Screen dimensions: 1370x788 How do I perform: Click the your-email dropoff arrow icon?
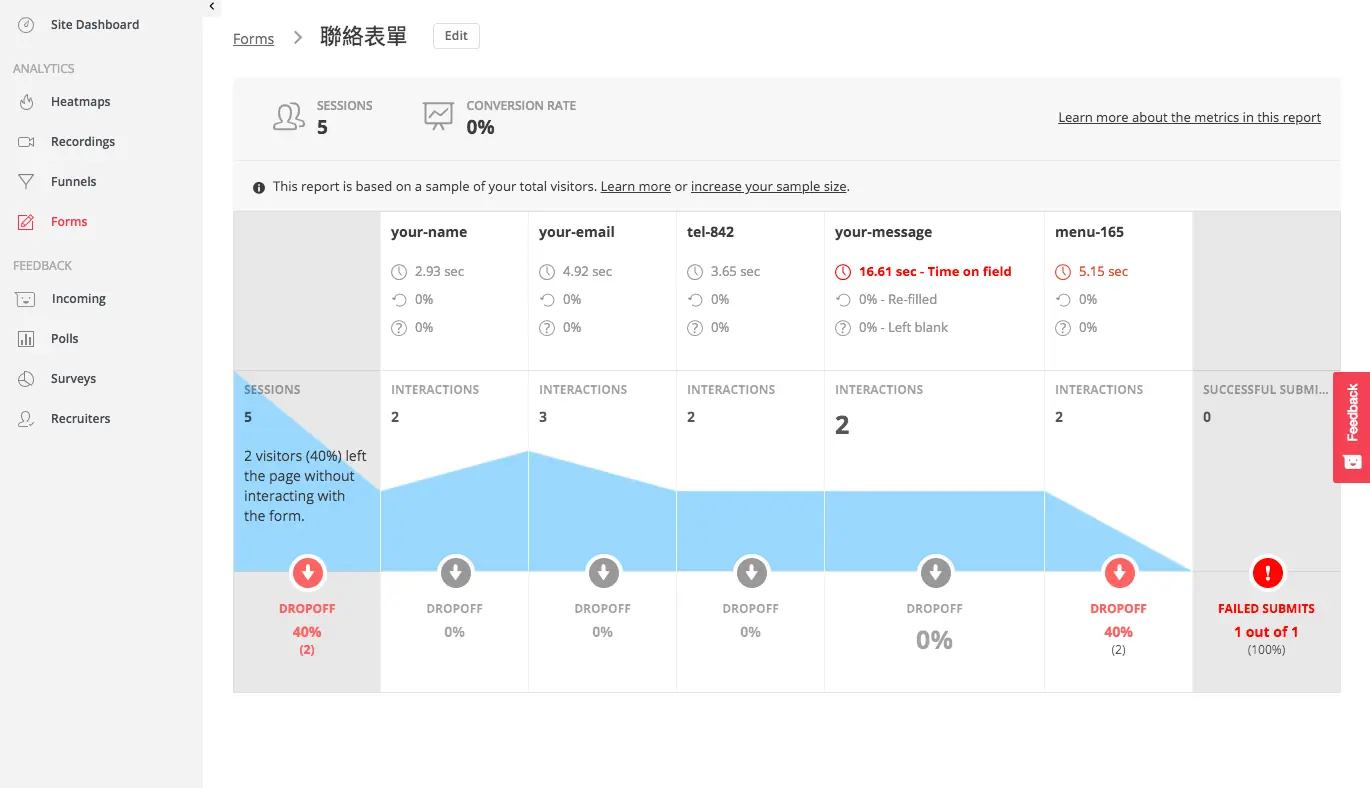click(603, 573)
